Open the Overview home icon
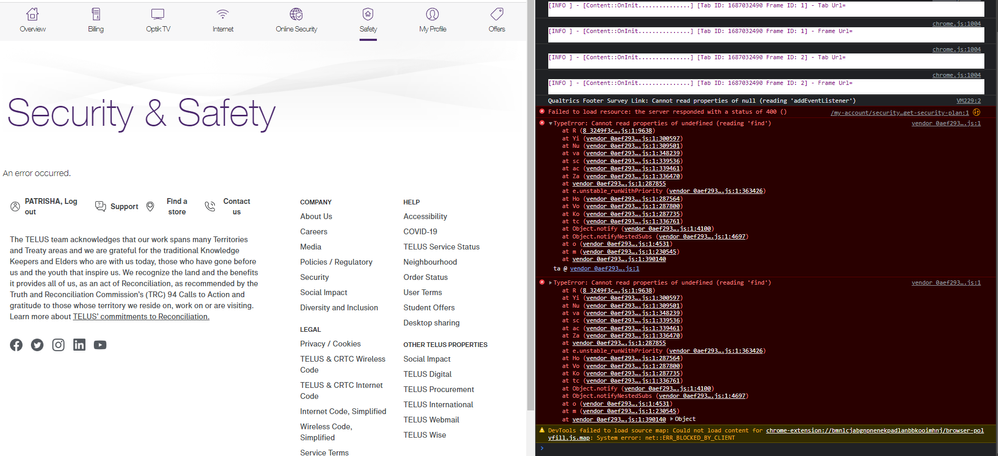 click(x=33, y=15)
